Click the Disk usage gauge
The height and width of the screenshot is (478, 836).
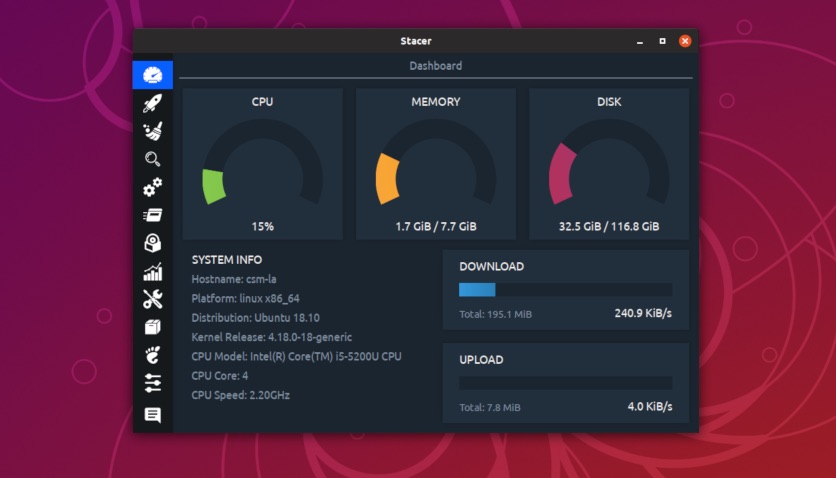click(609, 163)
